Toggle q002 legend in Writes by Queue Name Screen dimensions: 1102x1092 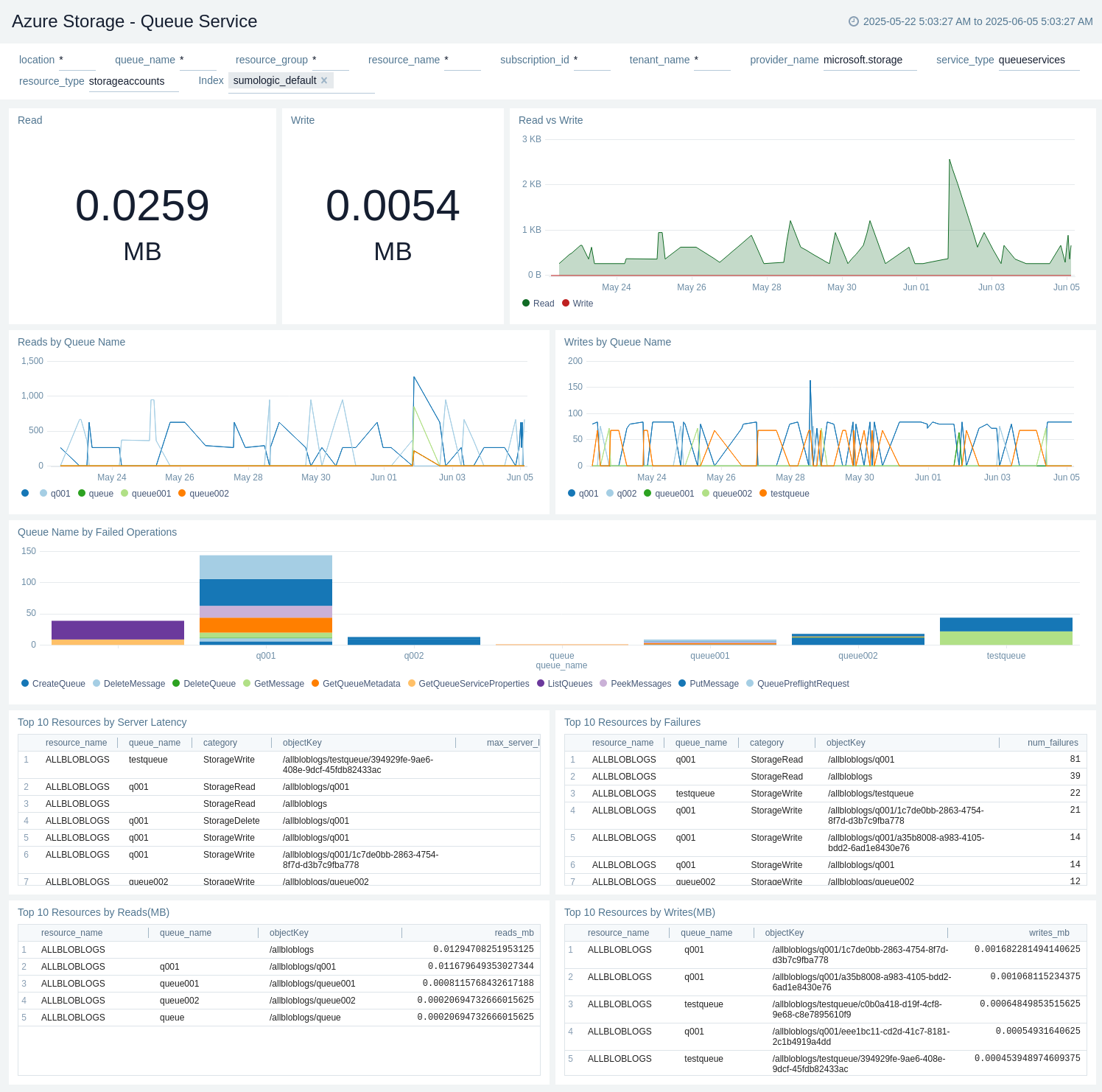pos(621,494)
